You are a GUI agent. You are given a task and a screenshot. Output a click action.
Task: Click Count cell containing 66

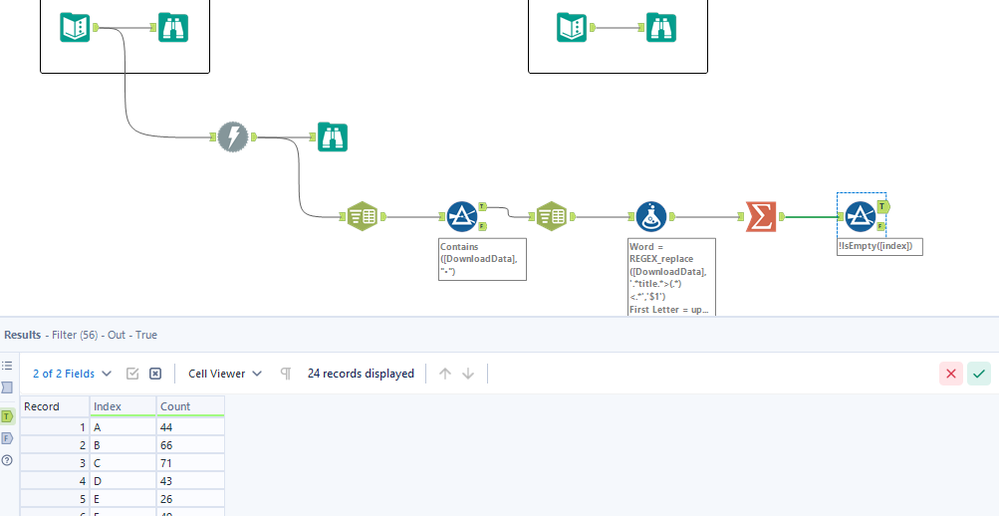190,445
